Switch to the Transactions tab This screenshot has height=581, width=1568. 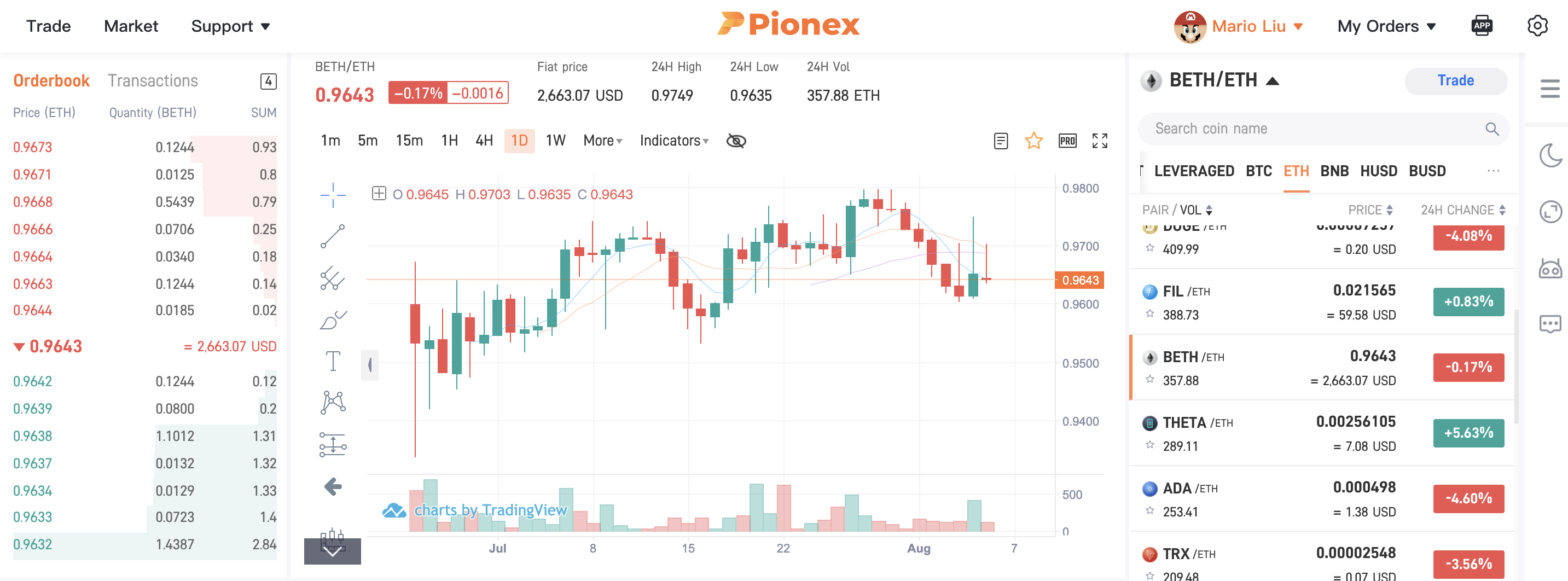pyautogui.click(x=153, y=80)
